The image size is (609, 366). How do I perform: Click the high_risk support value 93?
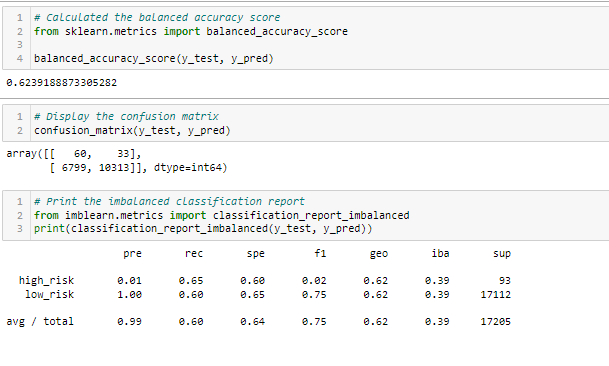[x=505, y=281]
